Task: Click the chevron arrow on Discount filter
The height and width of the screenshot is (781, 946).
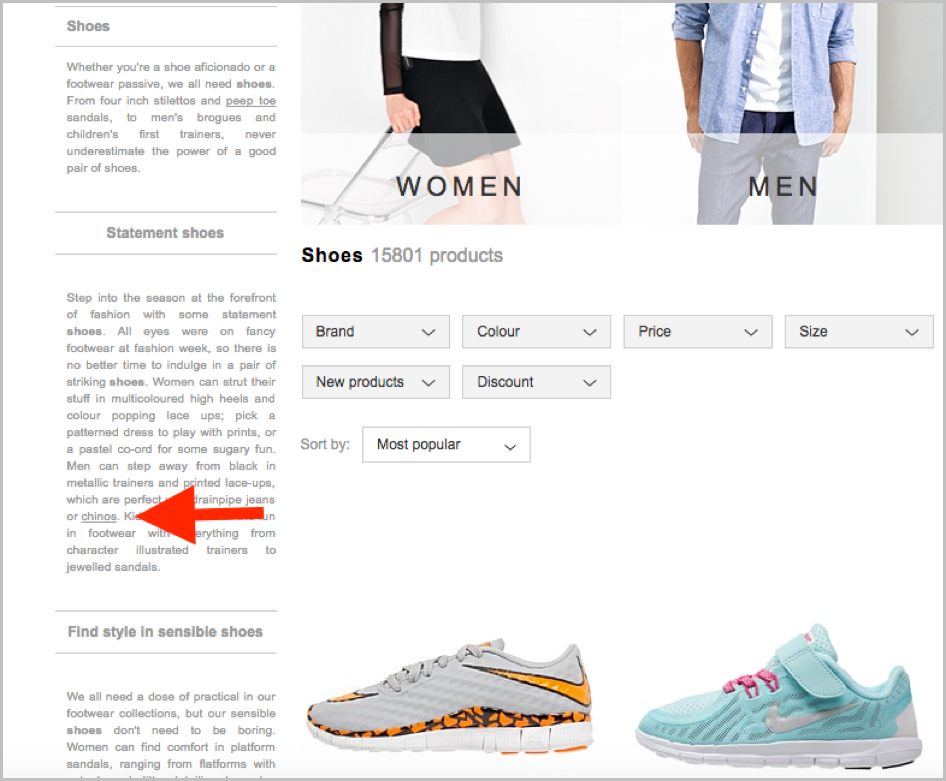Action: point(589,383)
